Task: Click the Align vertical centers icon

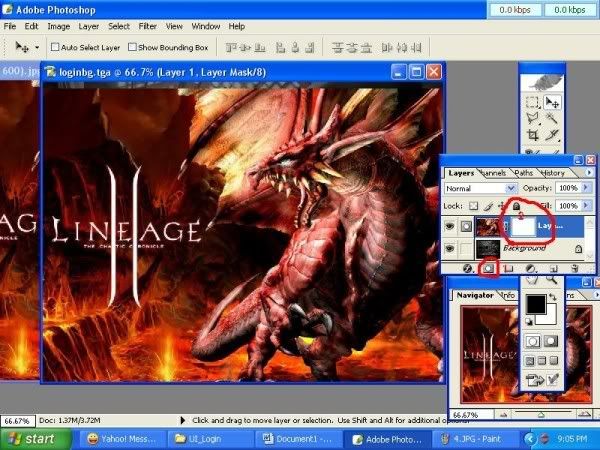Action: (245, 48)
